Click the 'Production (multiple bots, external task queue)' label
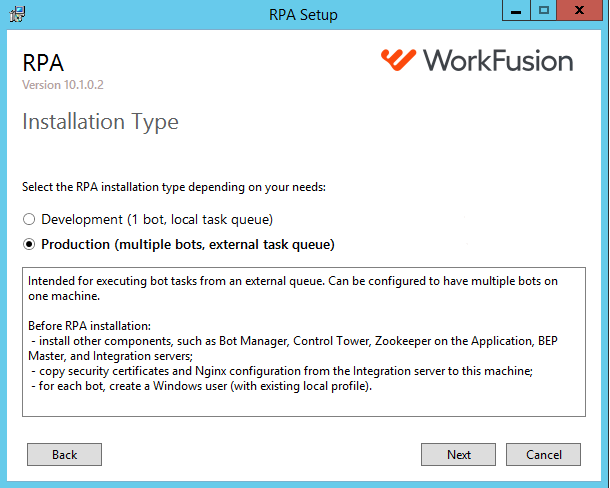The height and width of the screenshot is (488, 610). 188,245
